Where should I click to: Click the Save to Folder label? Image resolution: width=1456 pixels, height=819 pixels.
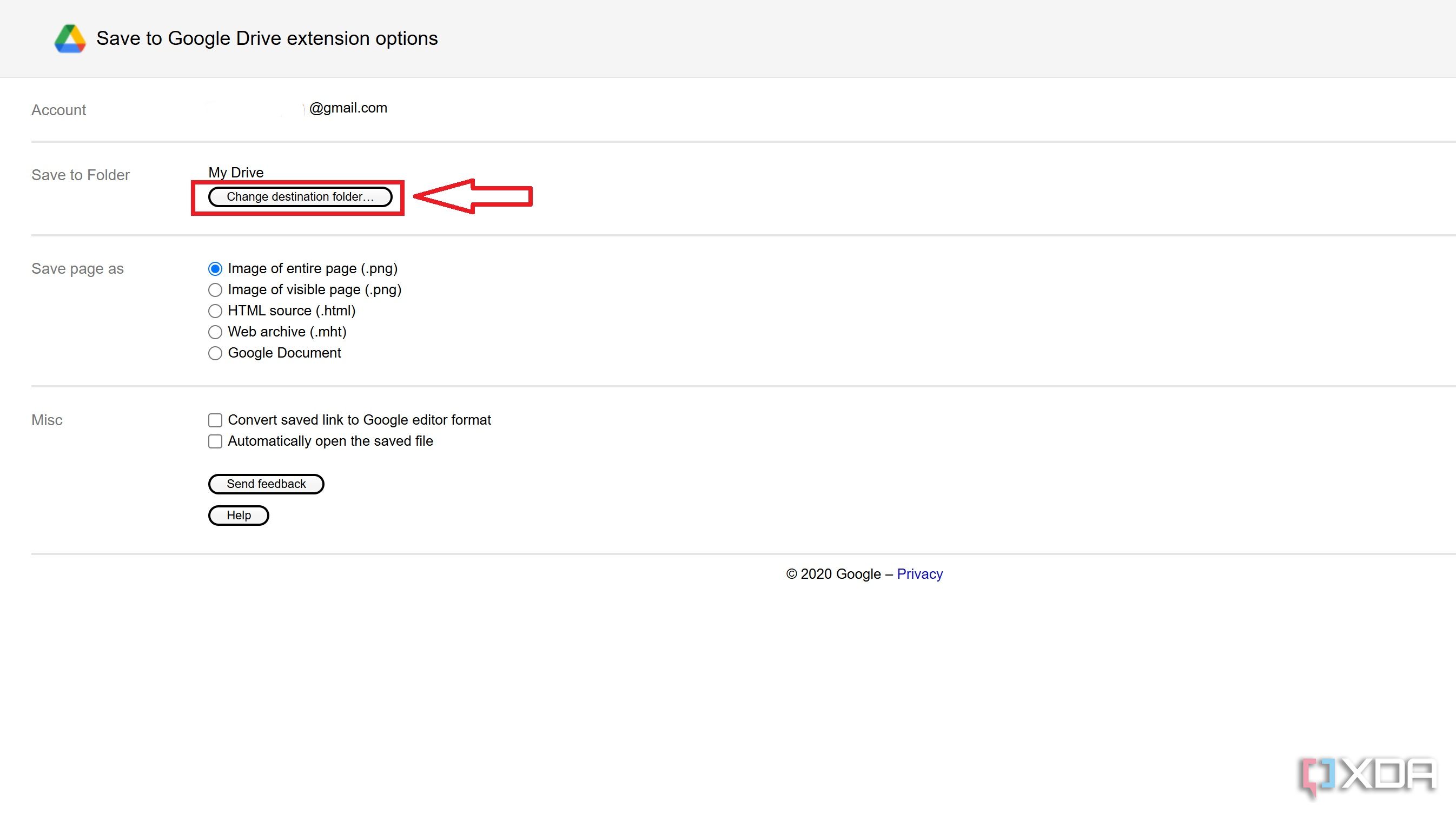(x=80, y=175)
